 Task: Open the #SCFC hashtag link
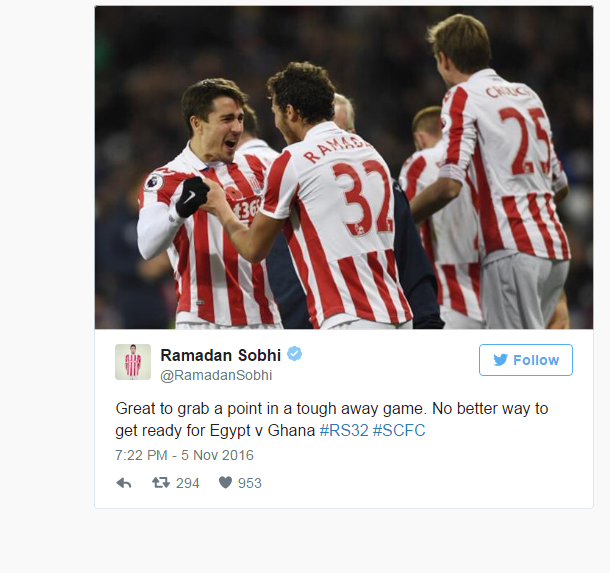coord(399,431)
